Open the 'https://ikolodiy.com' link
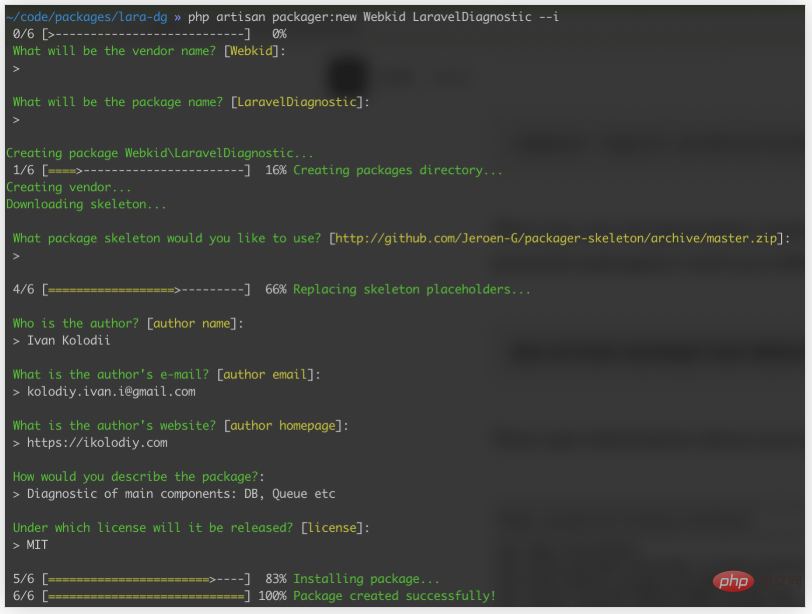The width and height of the screenshot is (812, 614). [x=97, y=443]
